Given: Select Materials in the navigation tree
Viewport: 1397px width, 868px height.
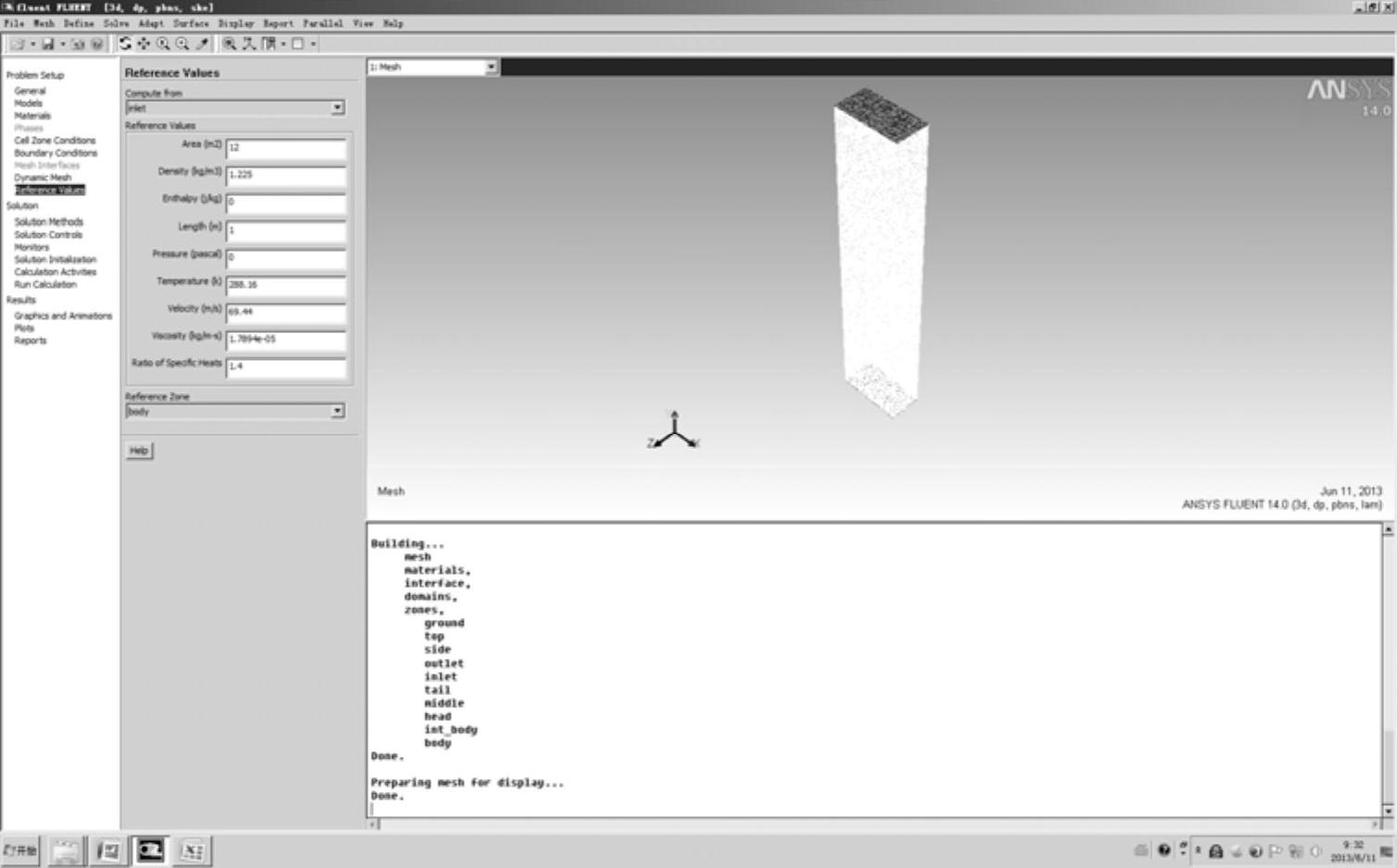Looking at the screenshot, I should 32,116.
